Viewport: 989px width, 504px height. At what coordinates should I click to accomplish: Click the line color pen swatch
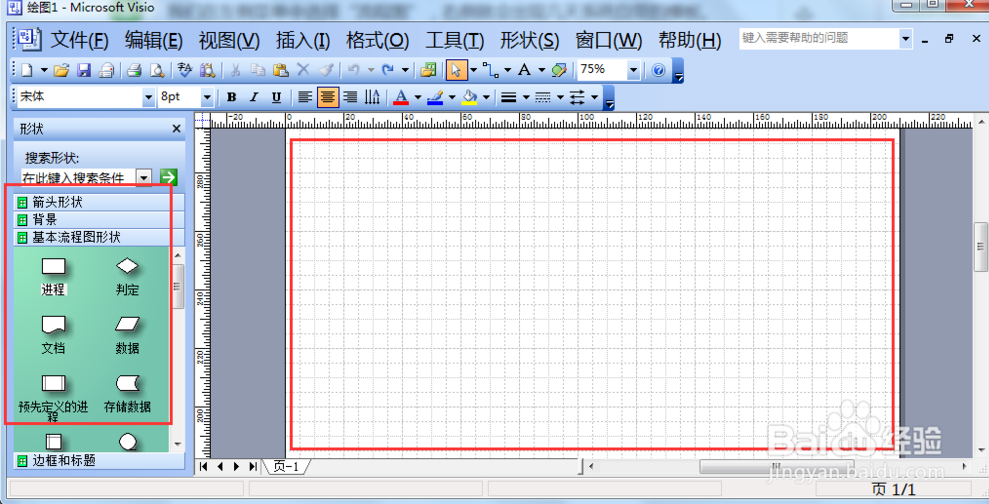(x=435, y=97)
